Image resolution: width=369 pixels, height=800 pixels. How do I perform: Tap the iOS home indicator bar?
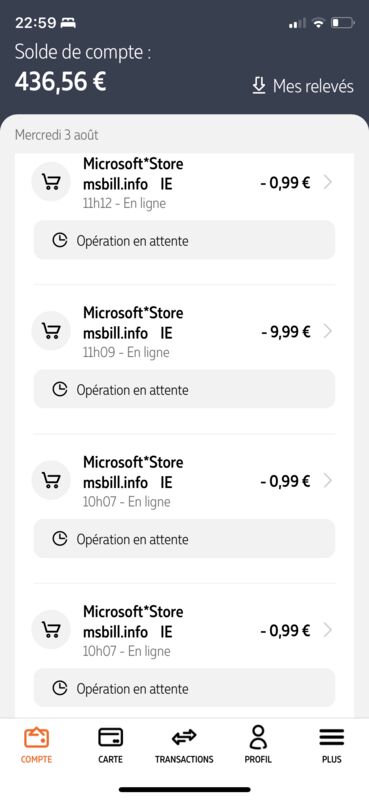tap(185, 789)
